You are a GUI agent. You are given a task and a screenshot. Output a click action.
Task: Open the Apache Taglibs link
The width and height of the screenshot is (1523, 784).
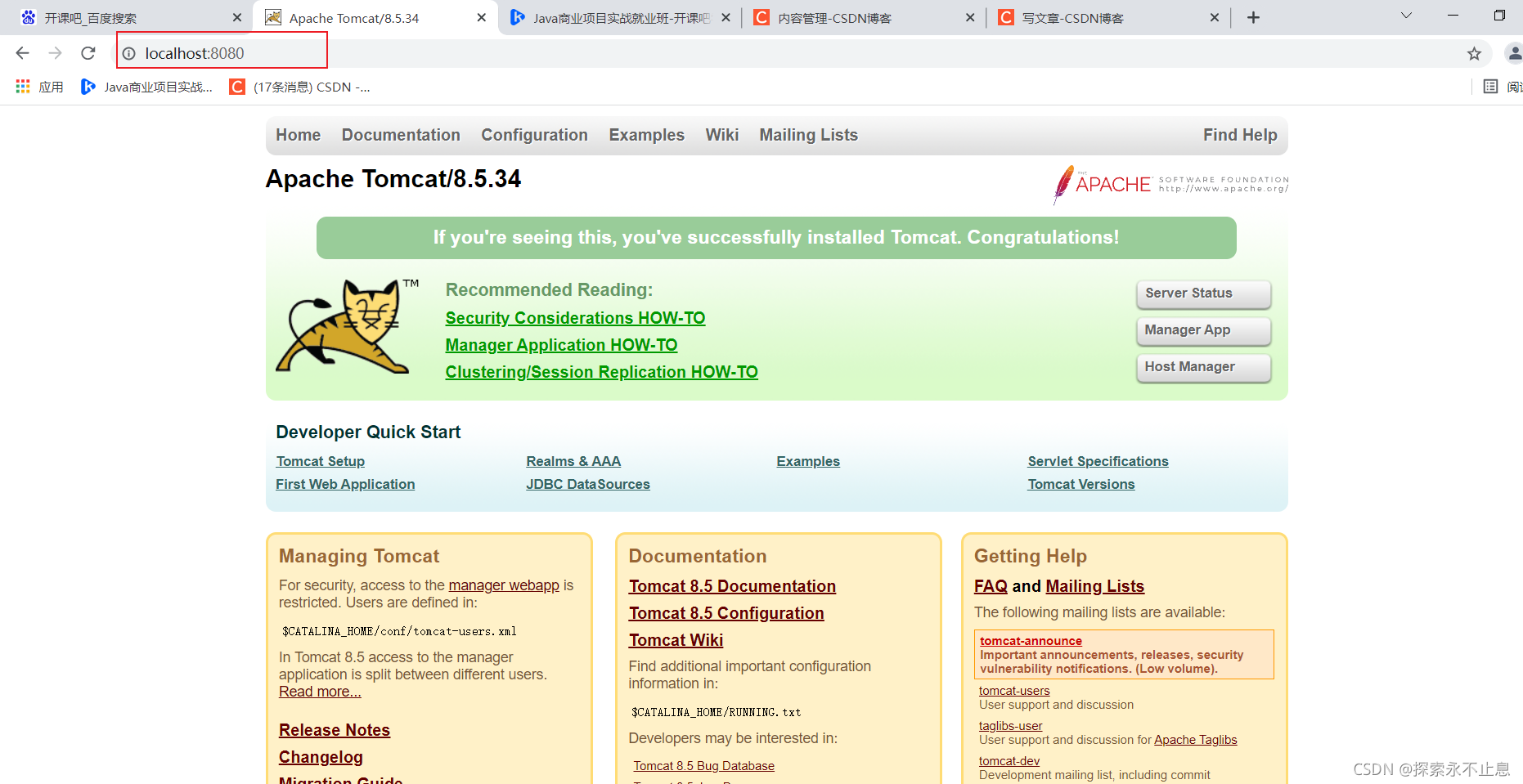(1195, 740)
